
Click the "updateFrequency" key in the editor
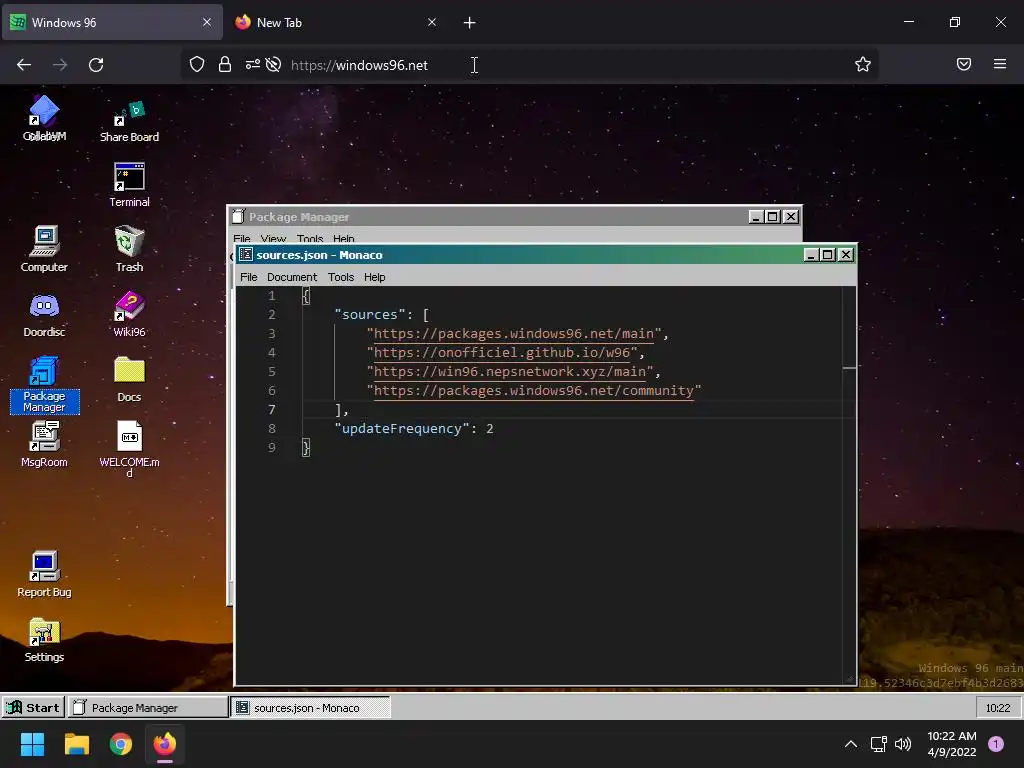tap(402, 428)
